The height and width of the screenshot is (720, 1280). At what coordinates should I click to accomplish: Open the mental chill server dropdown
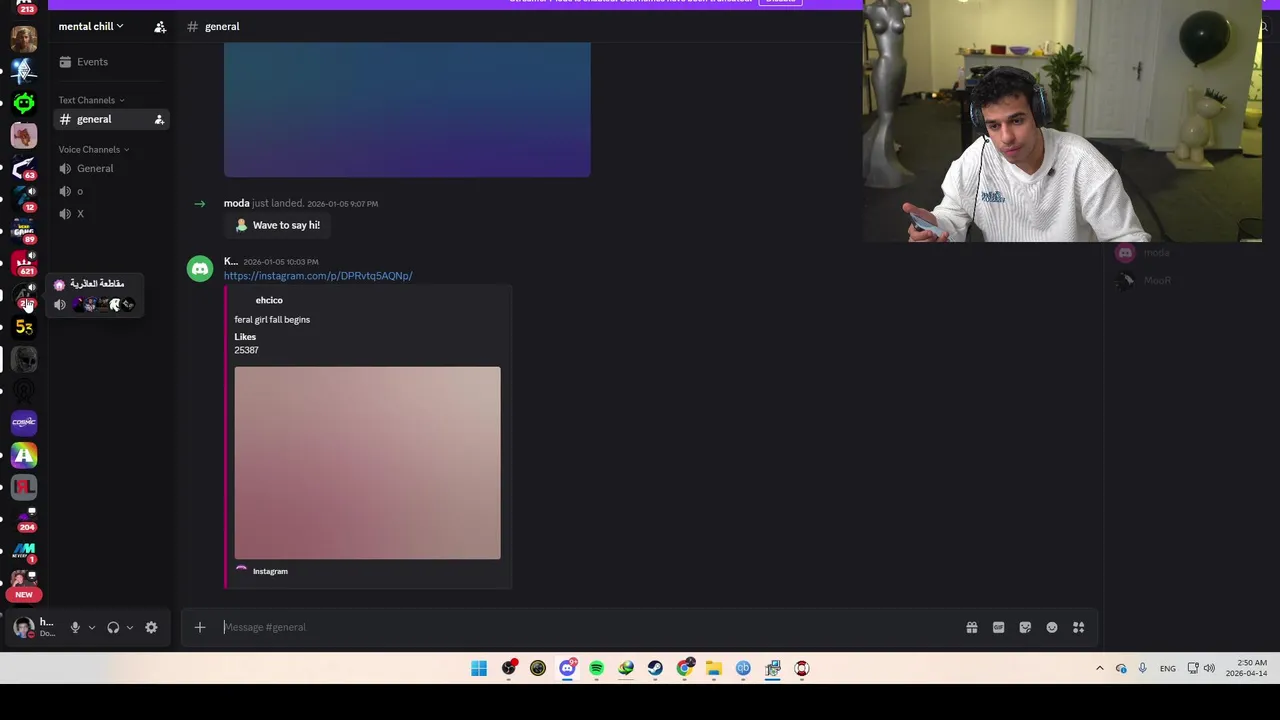(x=91, y=26)
